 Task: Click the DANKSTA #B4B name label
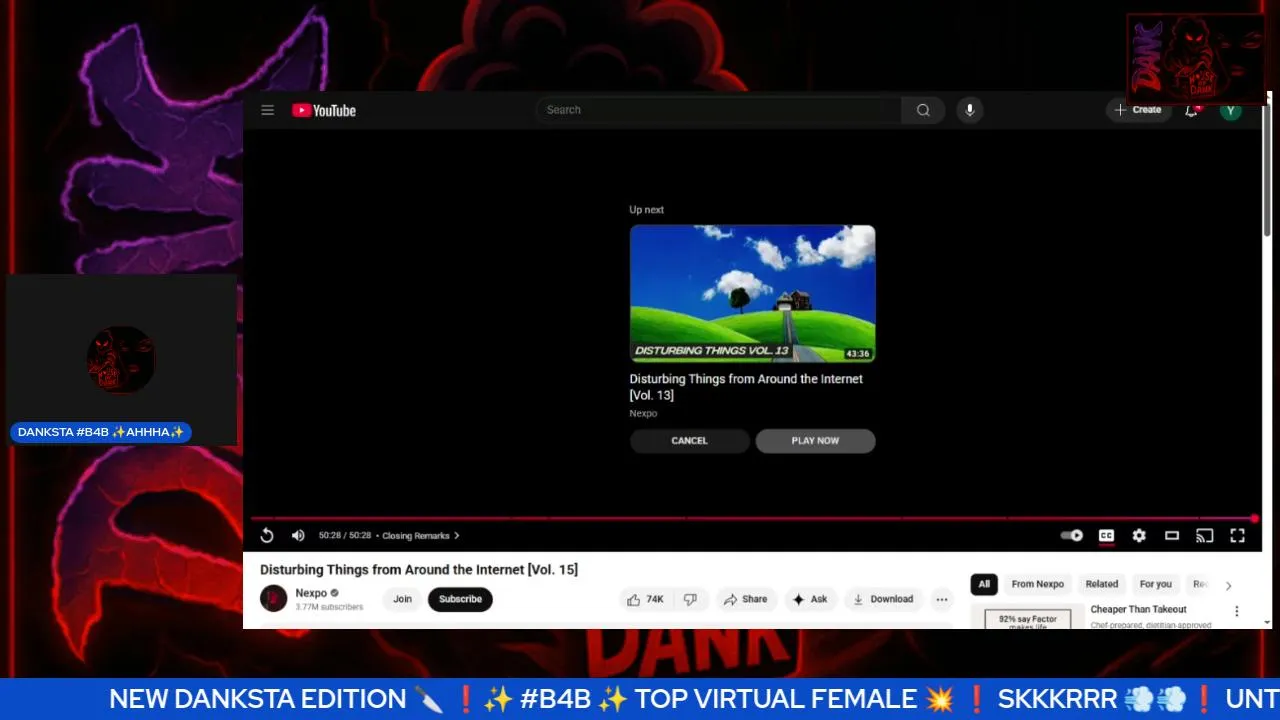[101, 432]
